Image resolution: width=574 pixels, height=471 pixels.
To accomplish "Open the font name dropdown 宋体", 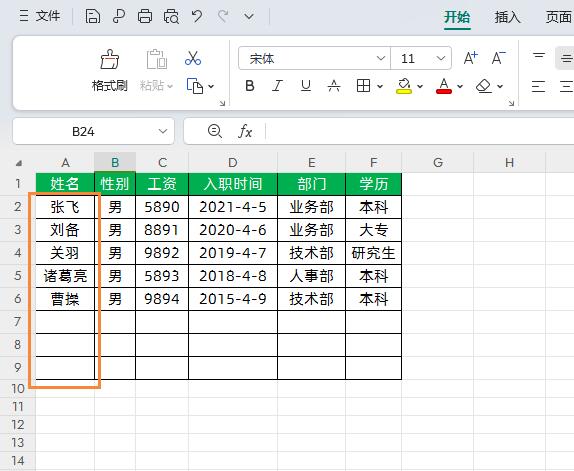I will (x=381, y=58).
